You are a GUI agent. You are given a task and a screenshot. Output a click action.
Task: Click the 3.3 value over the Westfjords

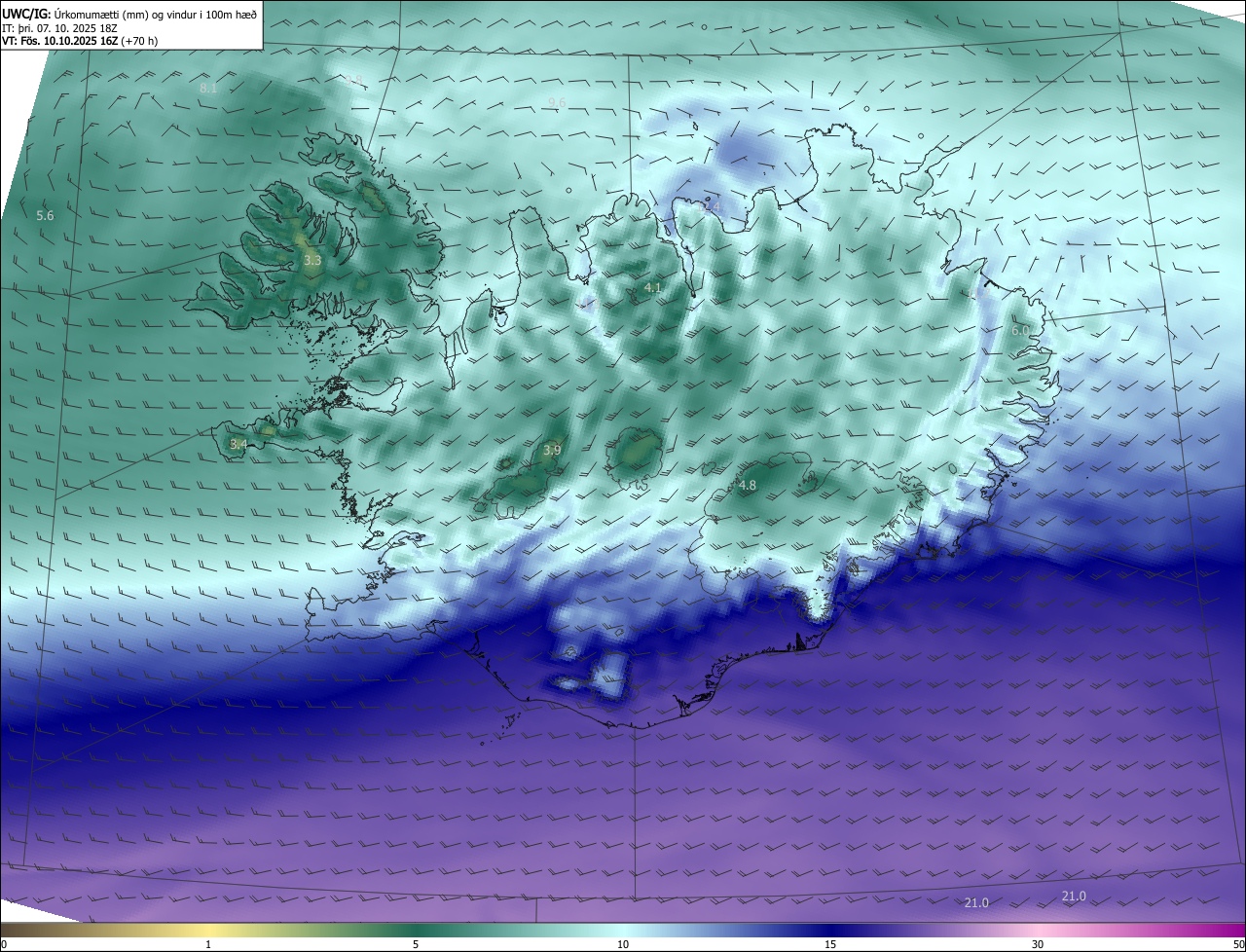(312, 261)
